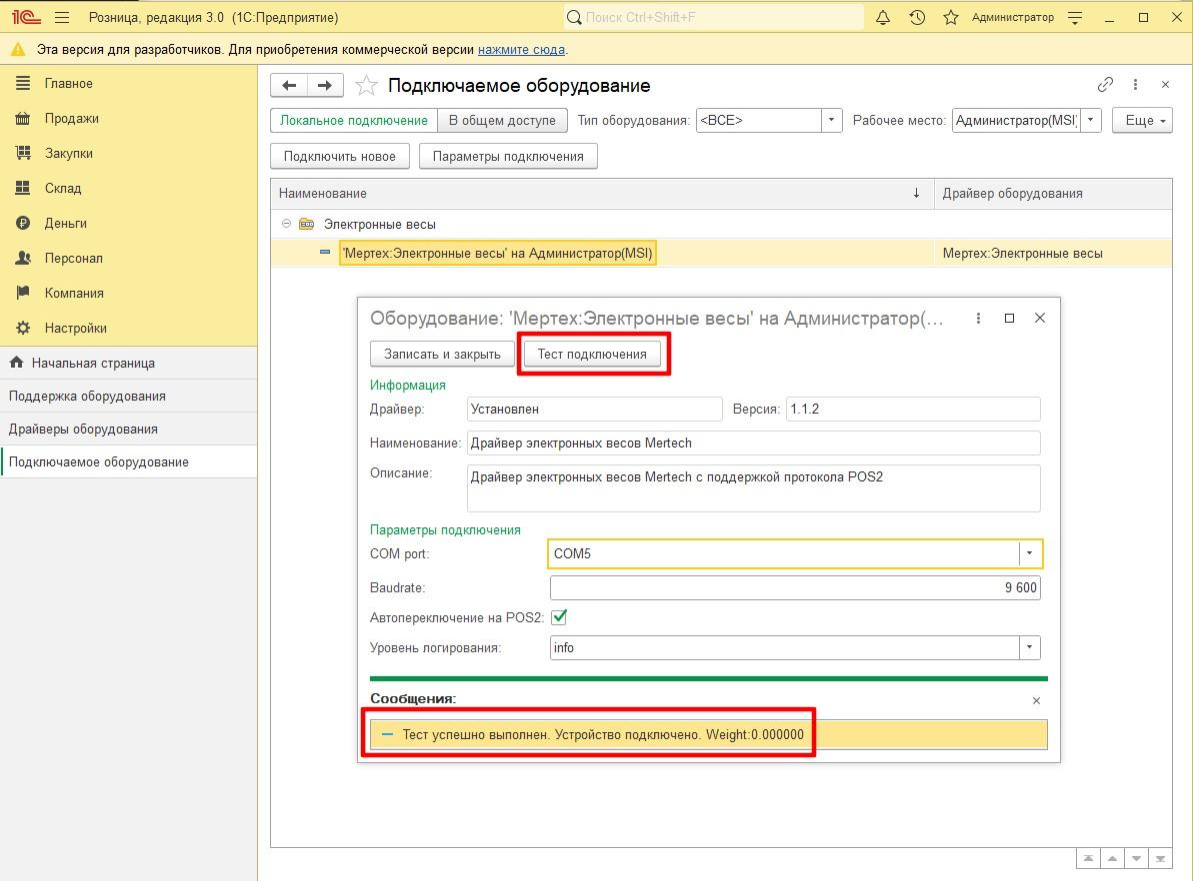Image resolution: width=1193 pixels, height=881 pixels.
Task: Toggle the Автопереключение на POS2 checkbox
Action: [559, 617]
